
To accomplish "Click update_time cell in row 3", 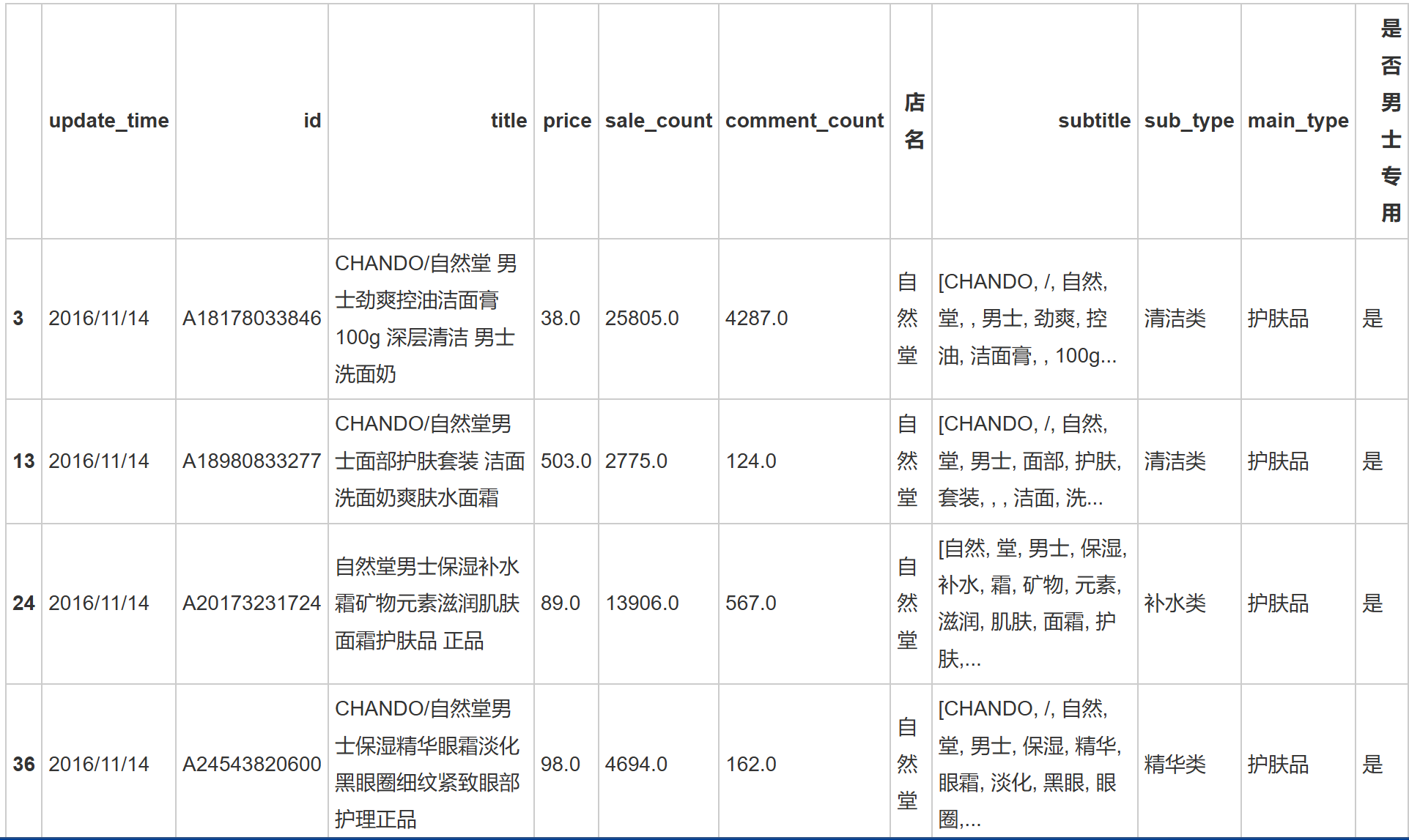I will point(108,319).
